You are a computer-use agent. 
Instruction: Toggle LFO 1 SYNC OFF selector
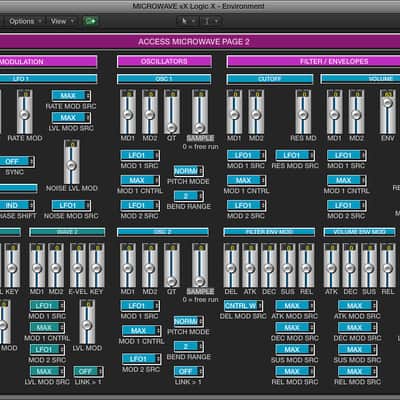[16, 162]
